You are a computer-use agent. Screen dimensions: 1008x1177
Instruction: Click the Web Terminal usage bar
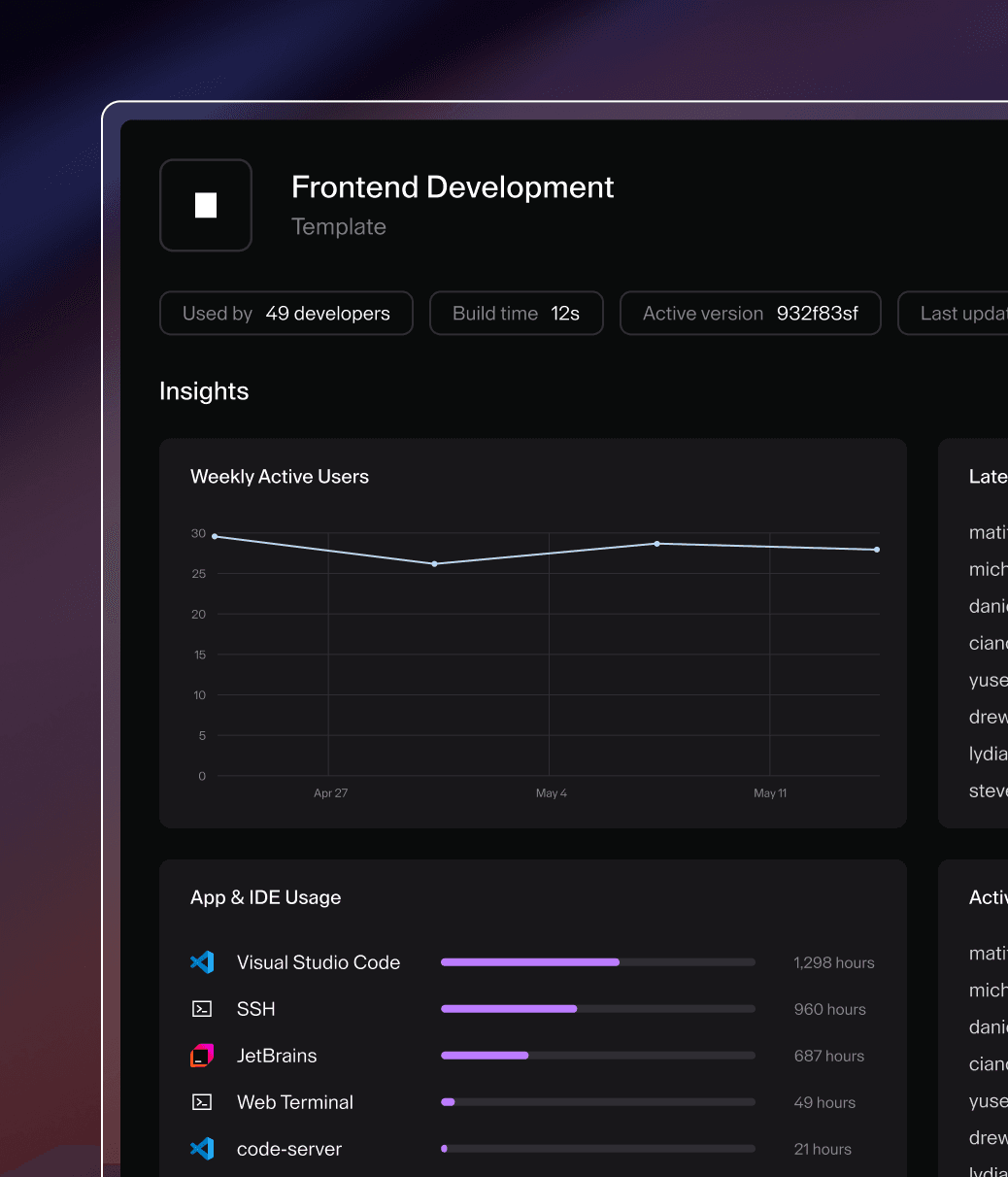[598, 1102]
